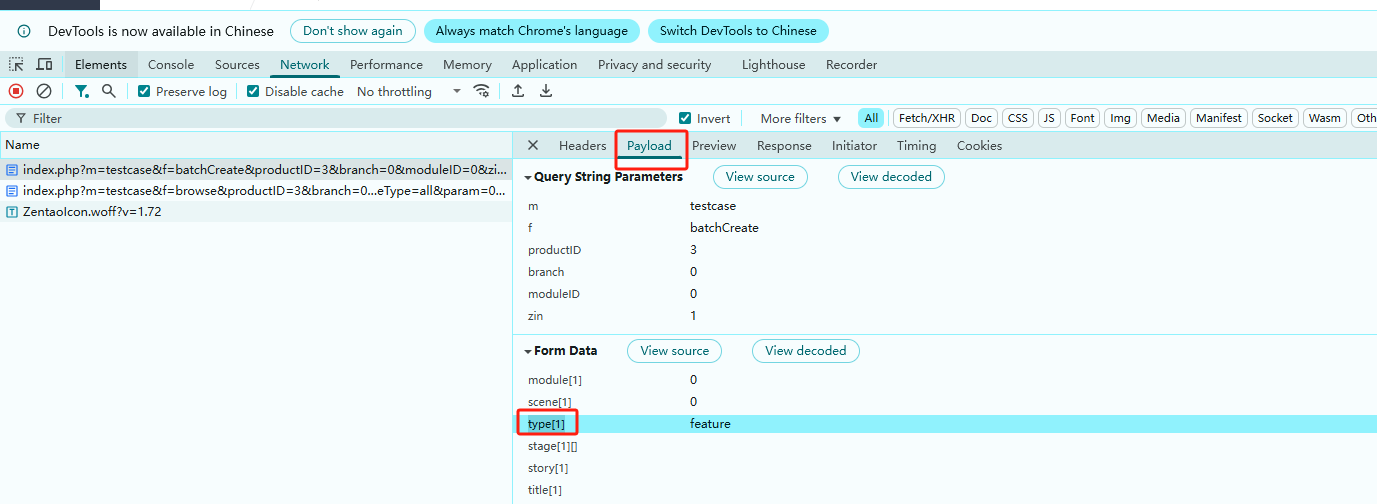Screen dimensions: 1377x504
Task: Click View source under Form Data
Action: click(675, 351)
